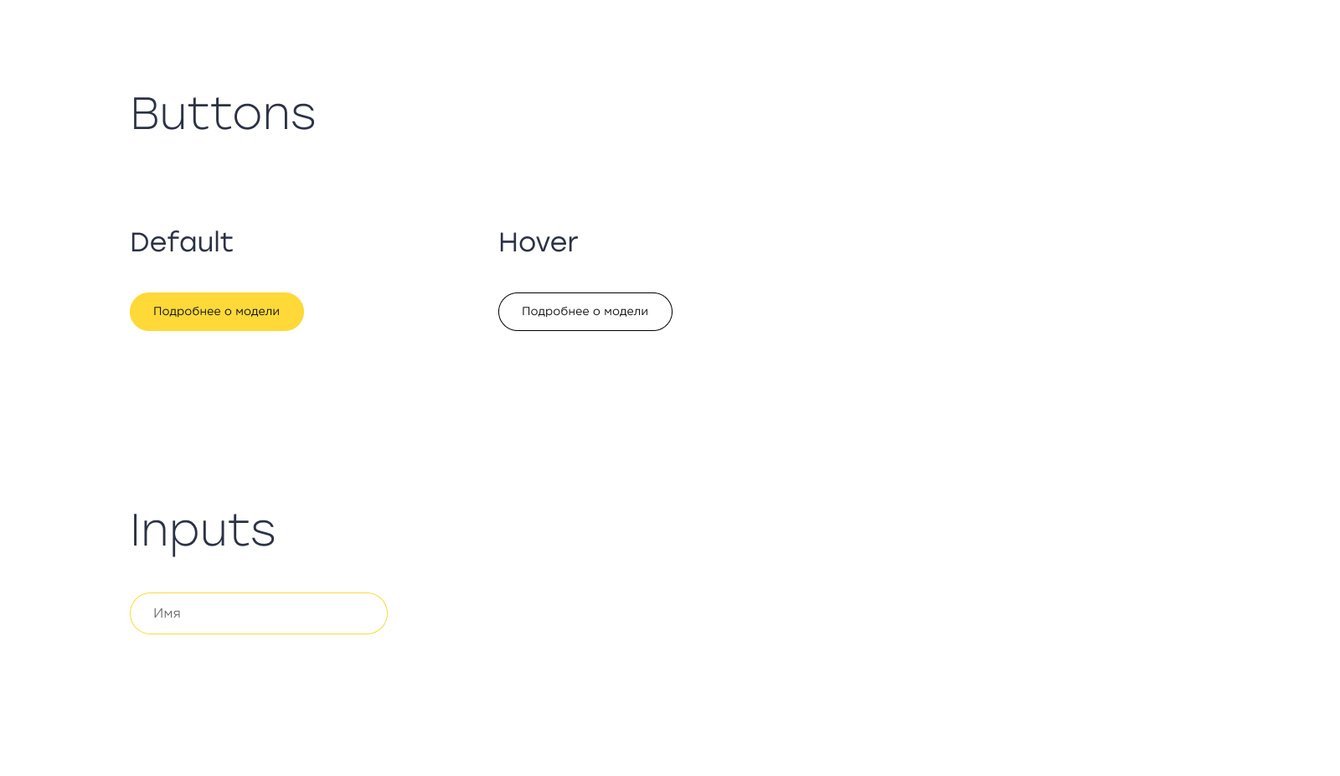The width and height of the screenshot is (1340, 776).
Task: Click the label above the outlined button
Action: coord(538,242)
